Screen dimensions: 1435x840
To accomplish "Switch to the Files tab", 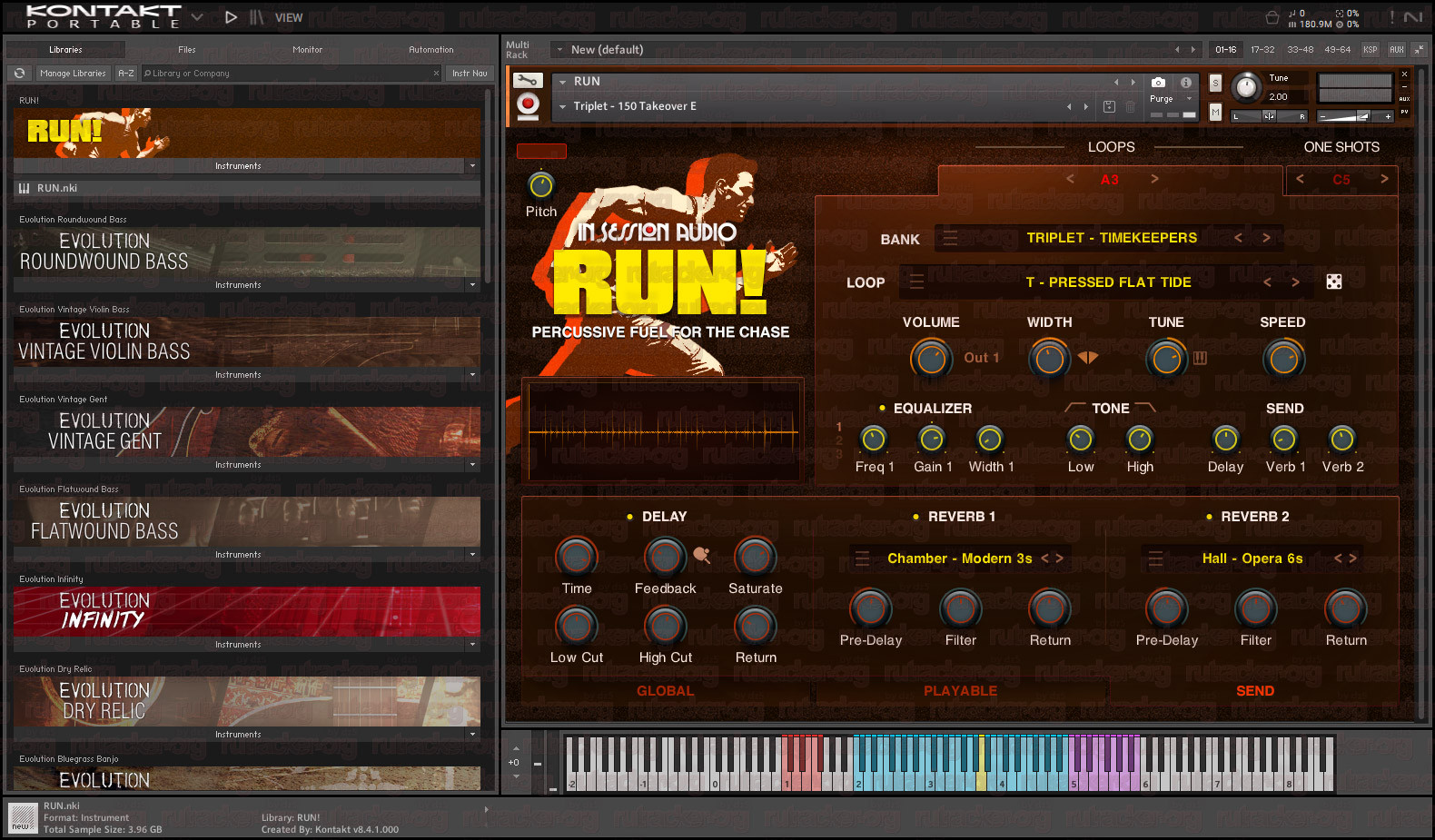I will point(187,50).
